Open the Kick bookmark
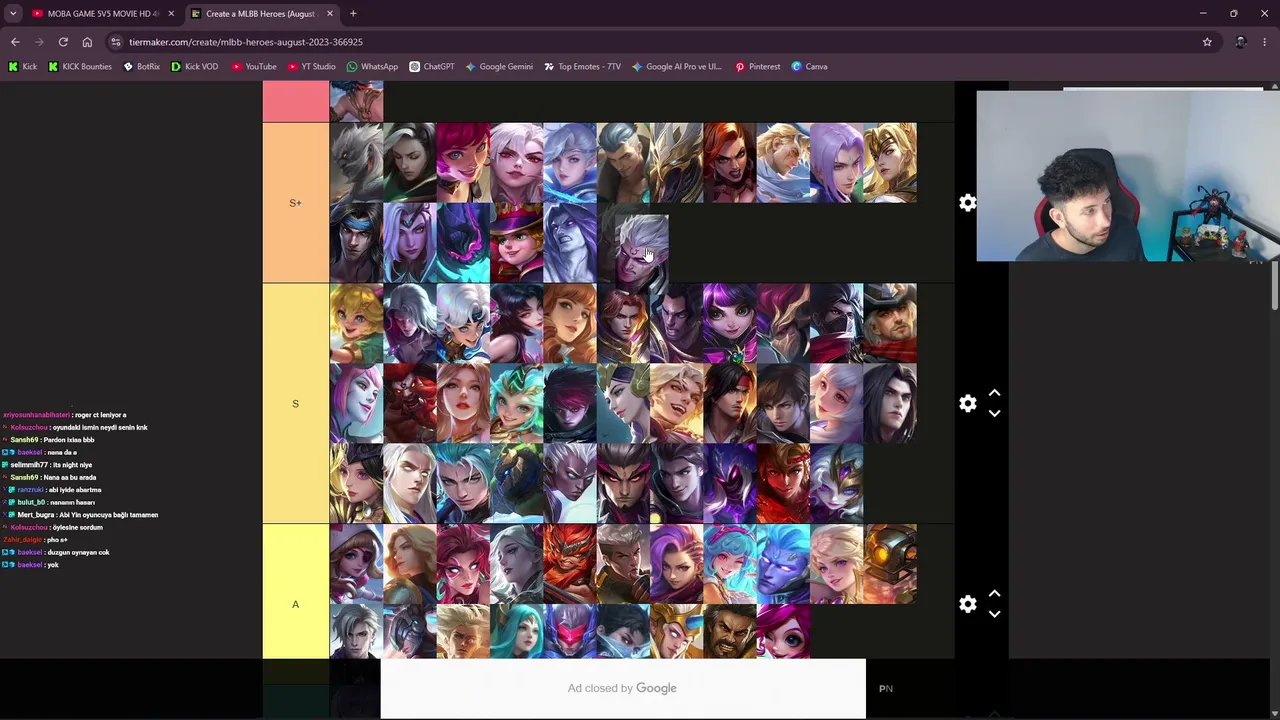Screen dimensions: 1280x720 (23, 66)
